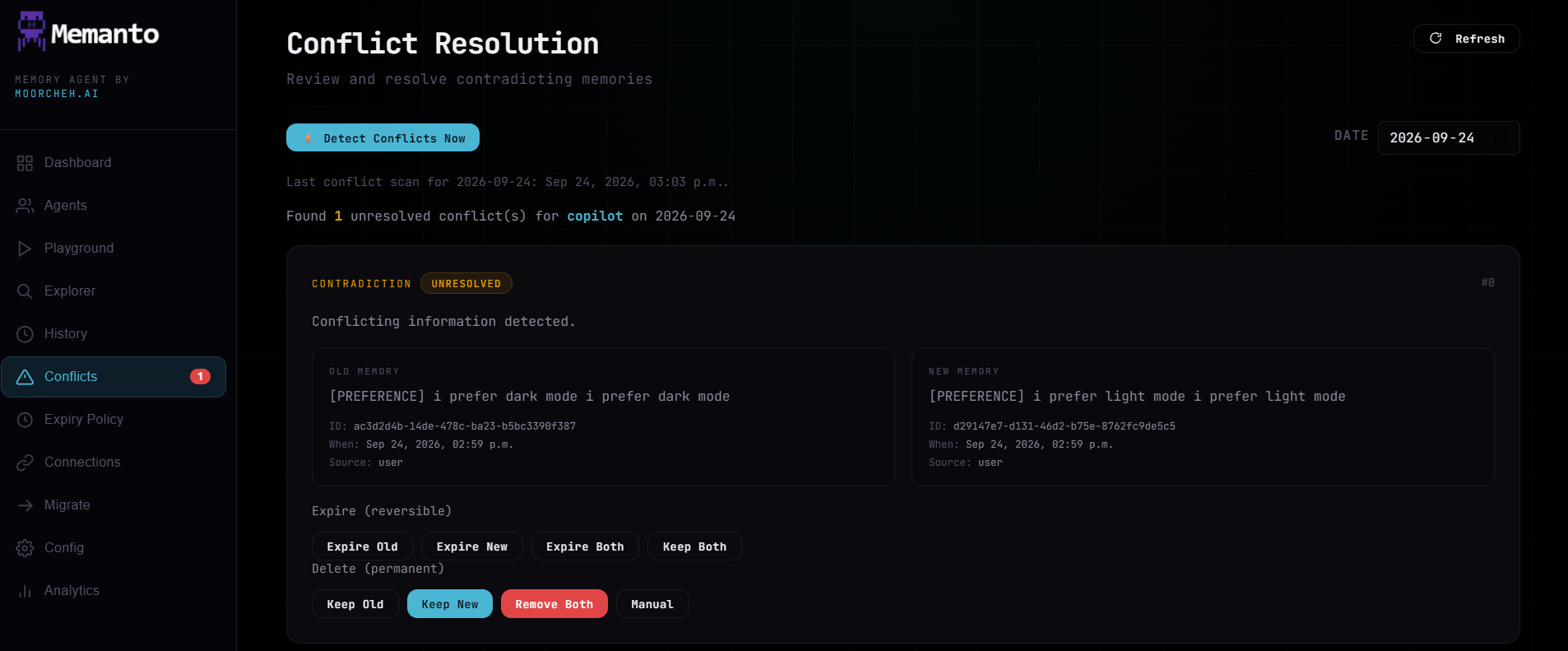The width and height of the screenshot is (1568, 651).
Task: Click the Expiry Policy clock icon
Action: pos(25,420)
